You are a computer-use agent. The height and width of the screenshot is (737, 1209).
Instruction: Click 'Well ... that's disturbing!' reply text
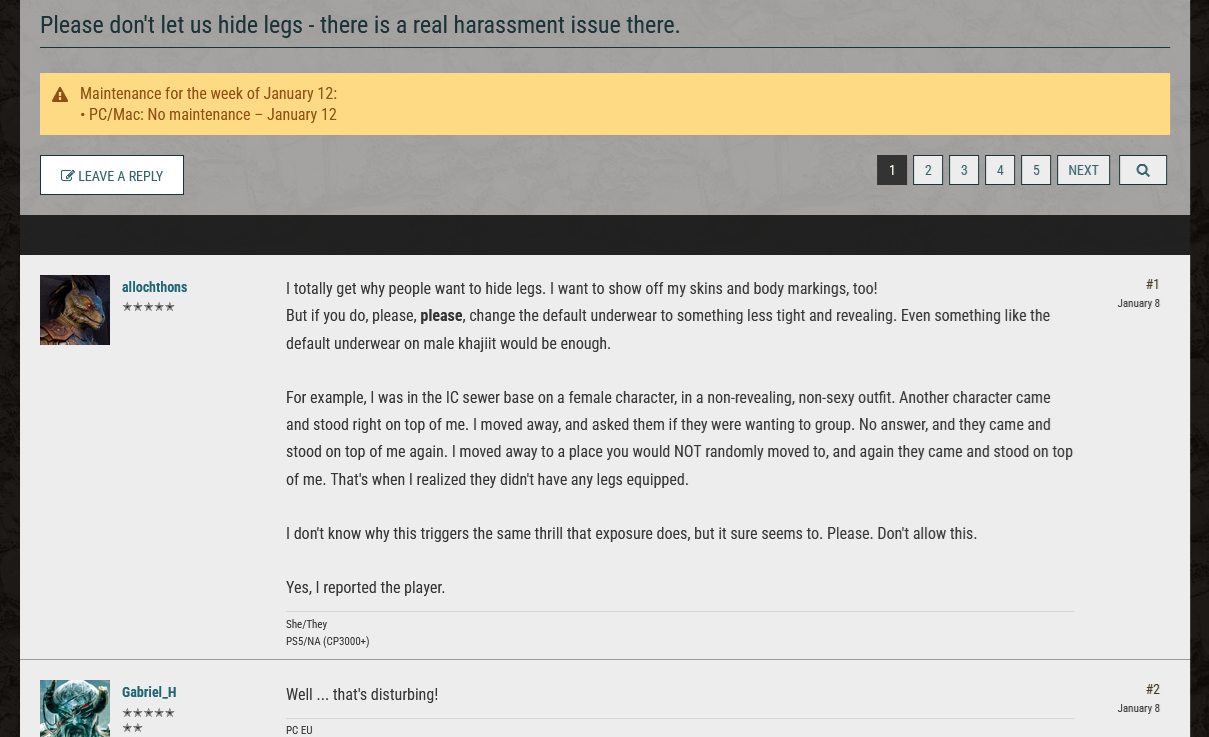pos(362,694)
